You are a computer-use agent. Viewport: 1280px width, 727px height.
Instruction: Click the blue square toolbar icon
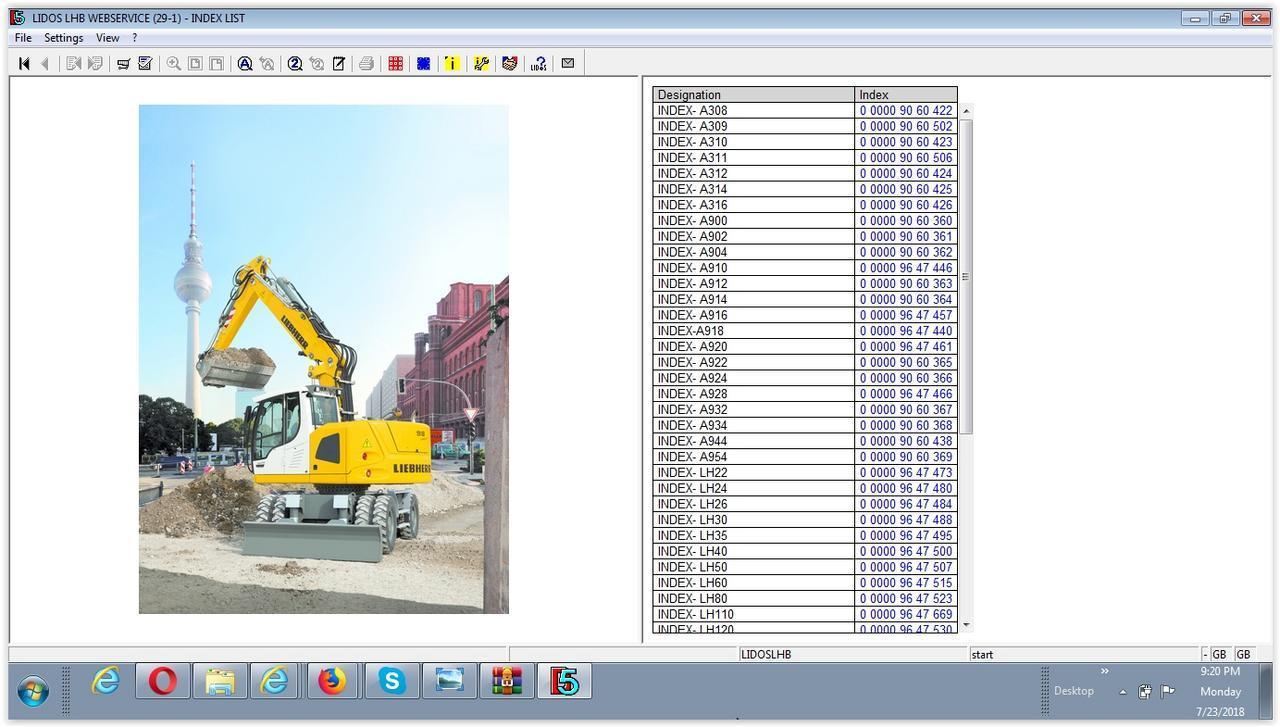pos(424,64)
